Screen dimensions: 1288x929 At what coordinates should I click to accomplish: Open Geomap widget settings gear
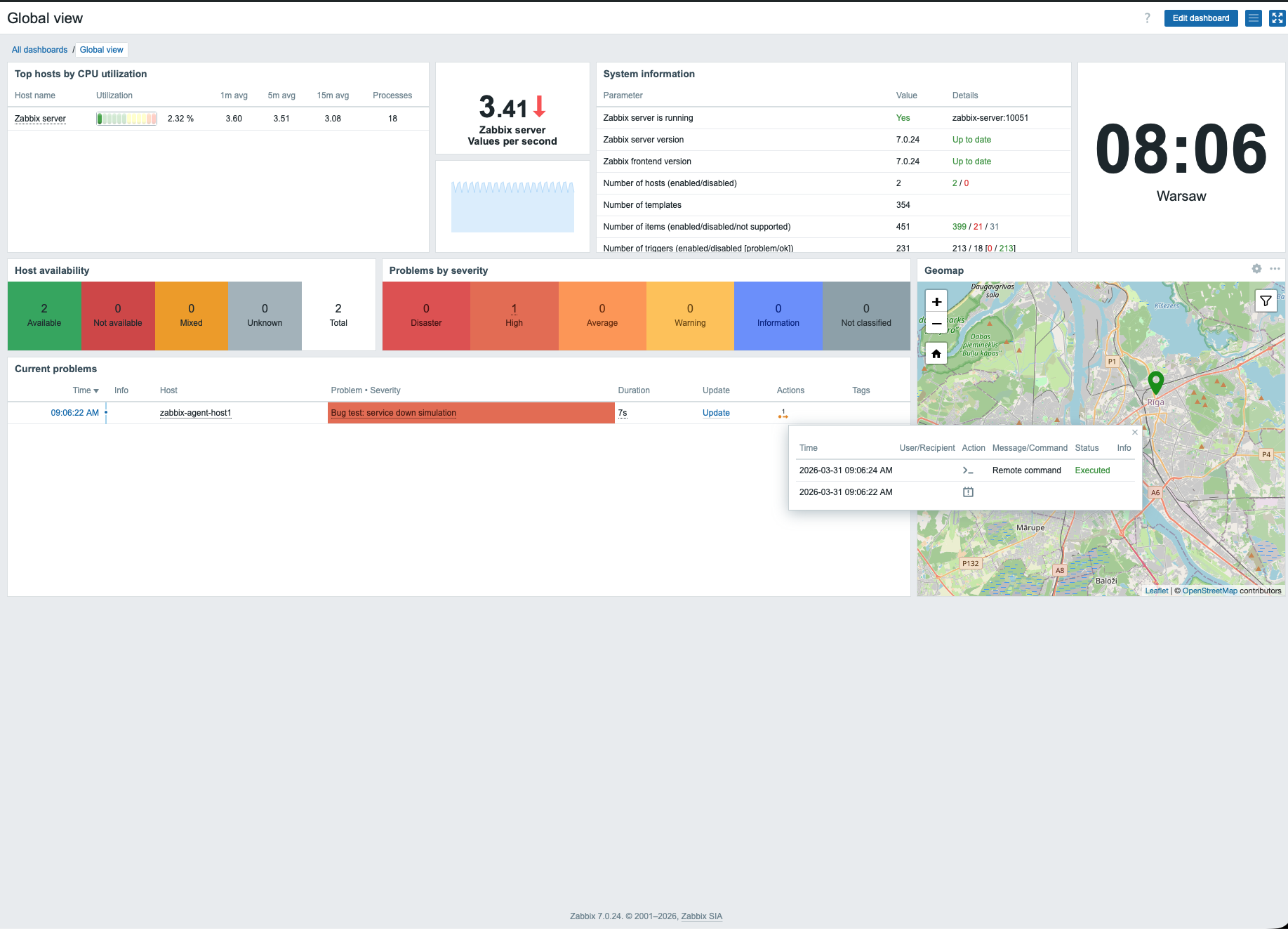(x=1256, y=269)
